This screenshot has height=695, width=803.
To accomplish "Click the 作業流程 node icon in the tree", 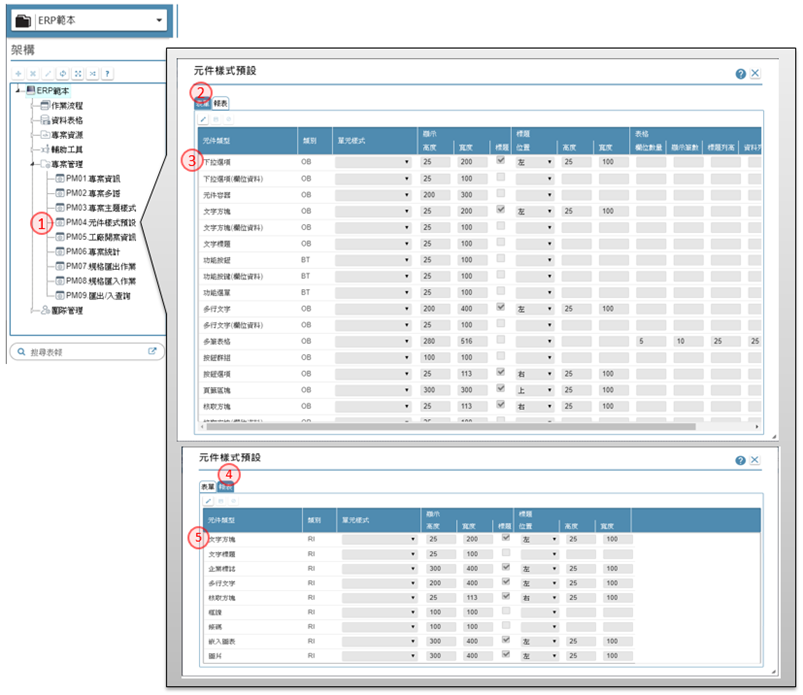I will pos(45,106).
